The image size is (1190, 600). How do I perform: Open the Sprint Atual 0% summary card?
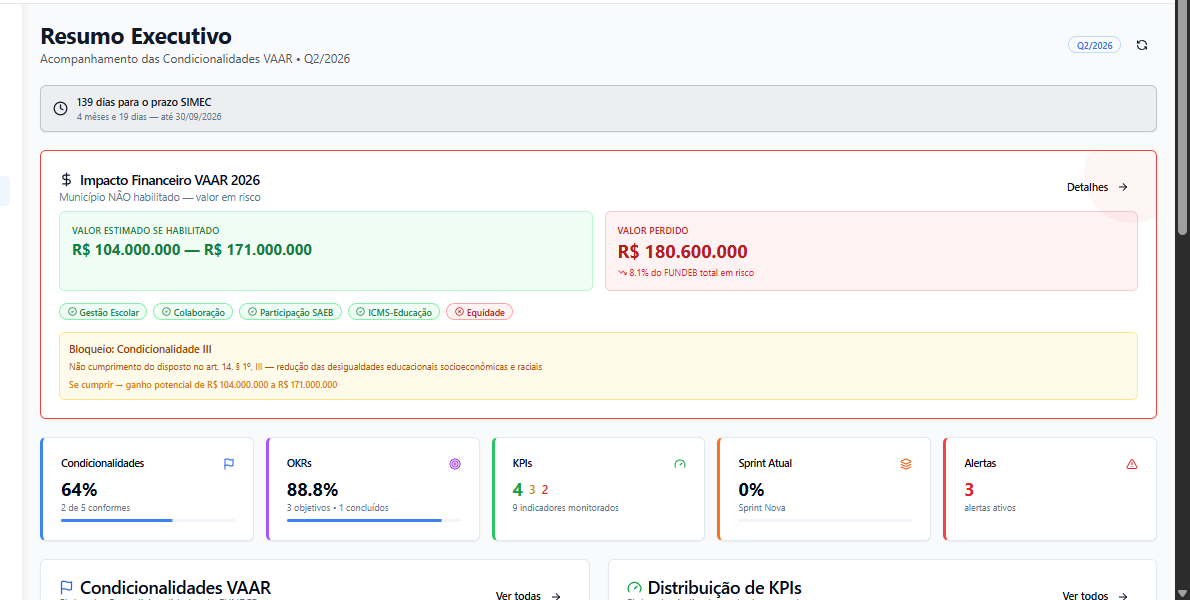tap(824, 489)
